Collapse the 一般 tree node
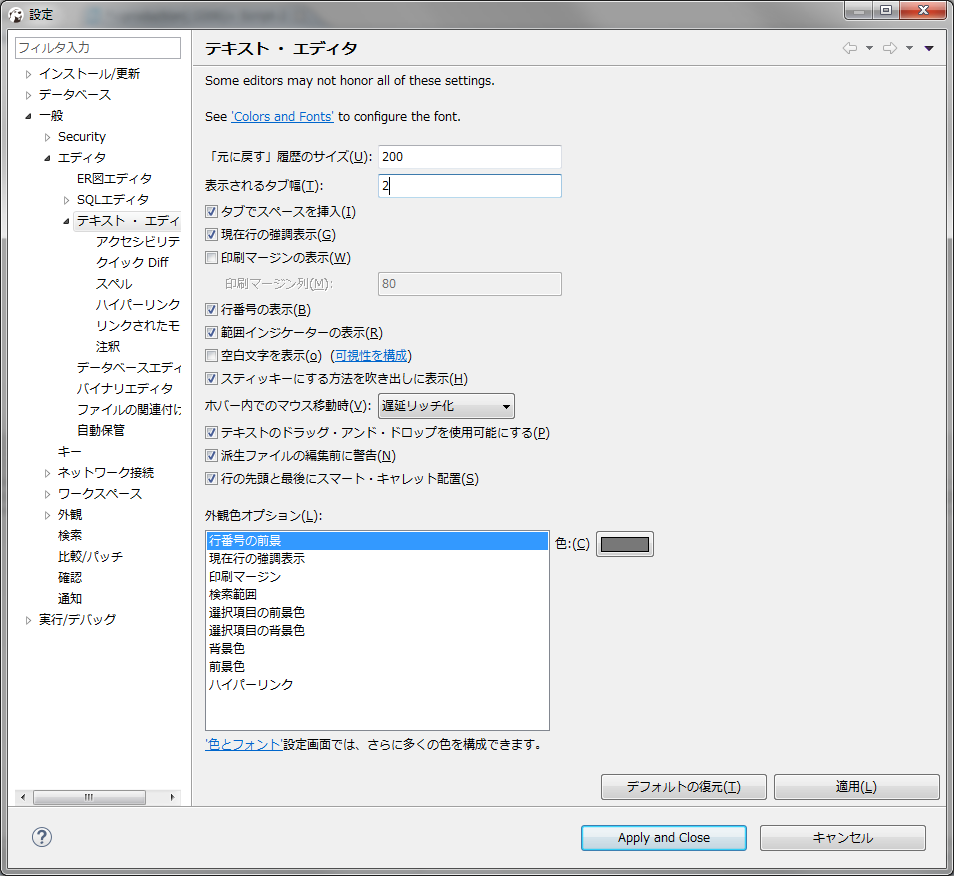 tap(28, 116)
